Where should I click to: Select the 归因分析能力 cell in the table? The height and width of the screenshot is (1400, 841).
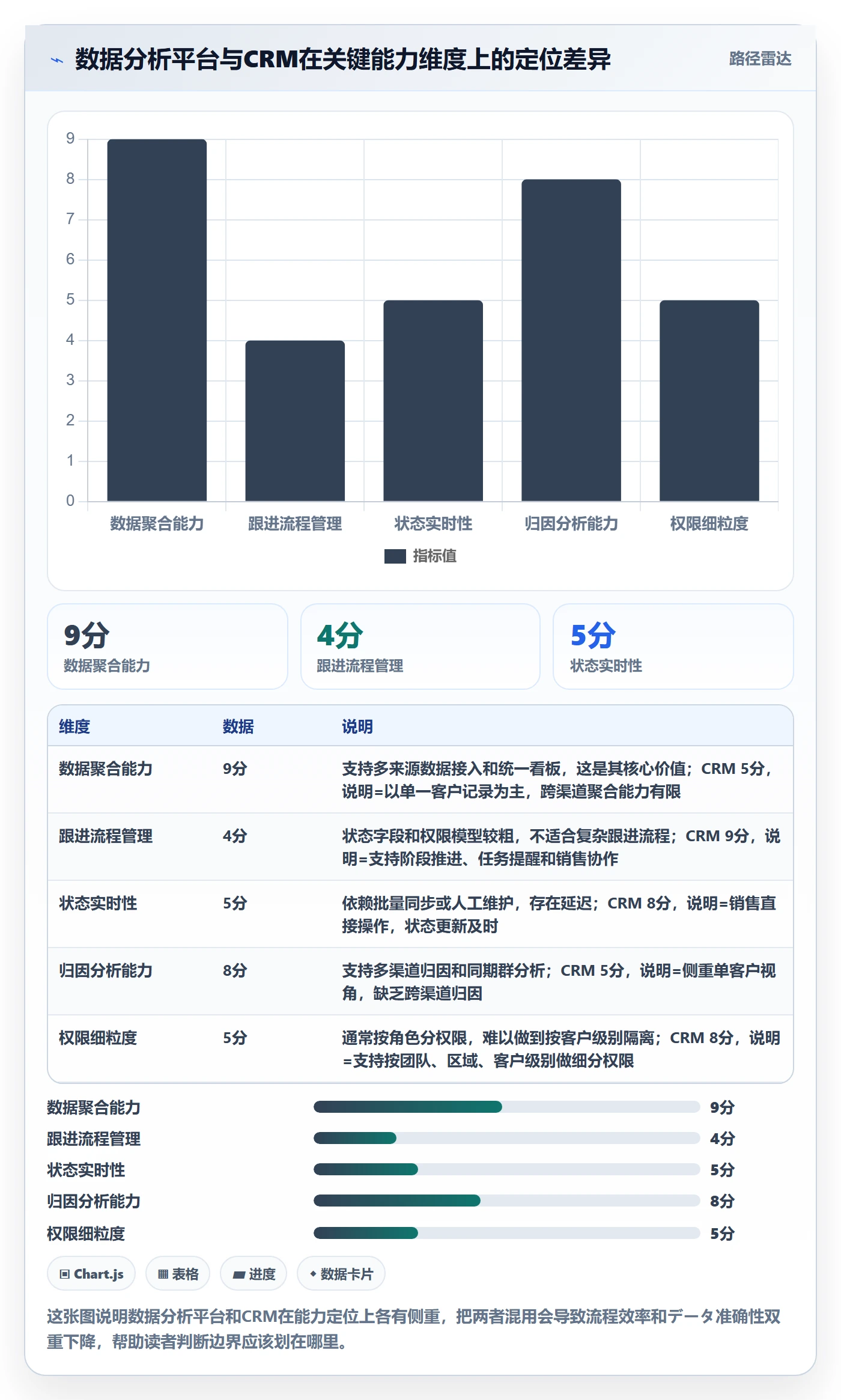(x=106, y=970)
